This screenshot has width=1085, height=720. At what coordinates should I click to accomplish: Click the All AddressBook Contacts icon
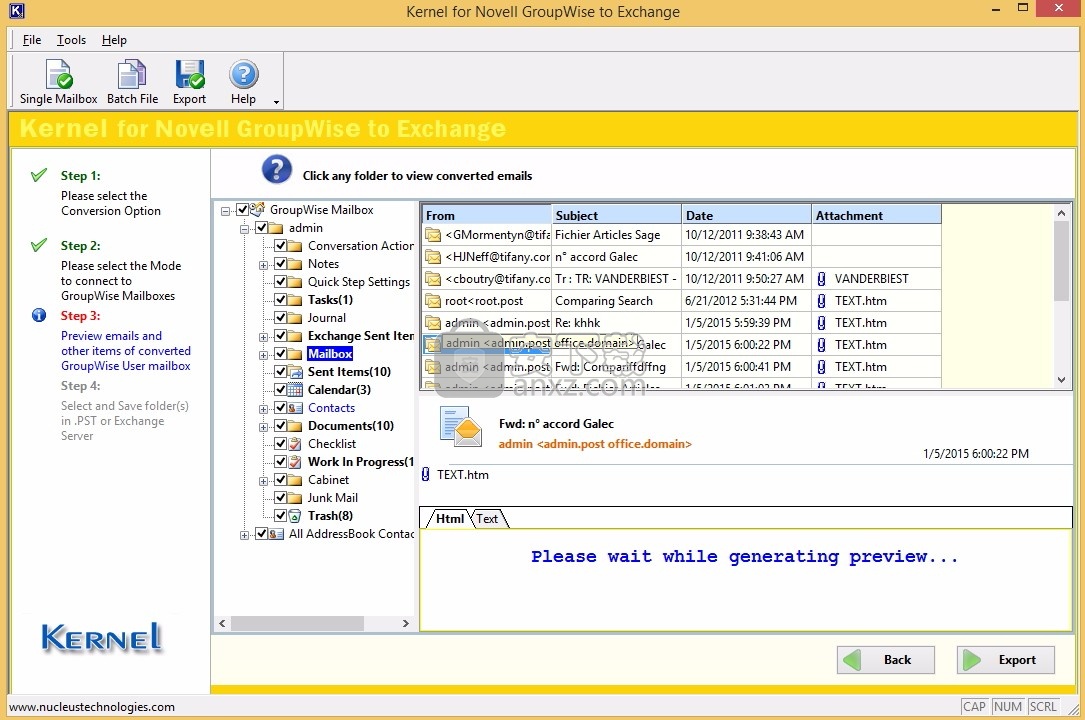click(x=276, y=533)
